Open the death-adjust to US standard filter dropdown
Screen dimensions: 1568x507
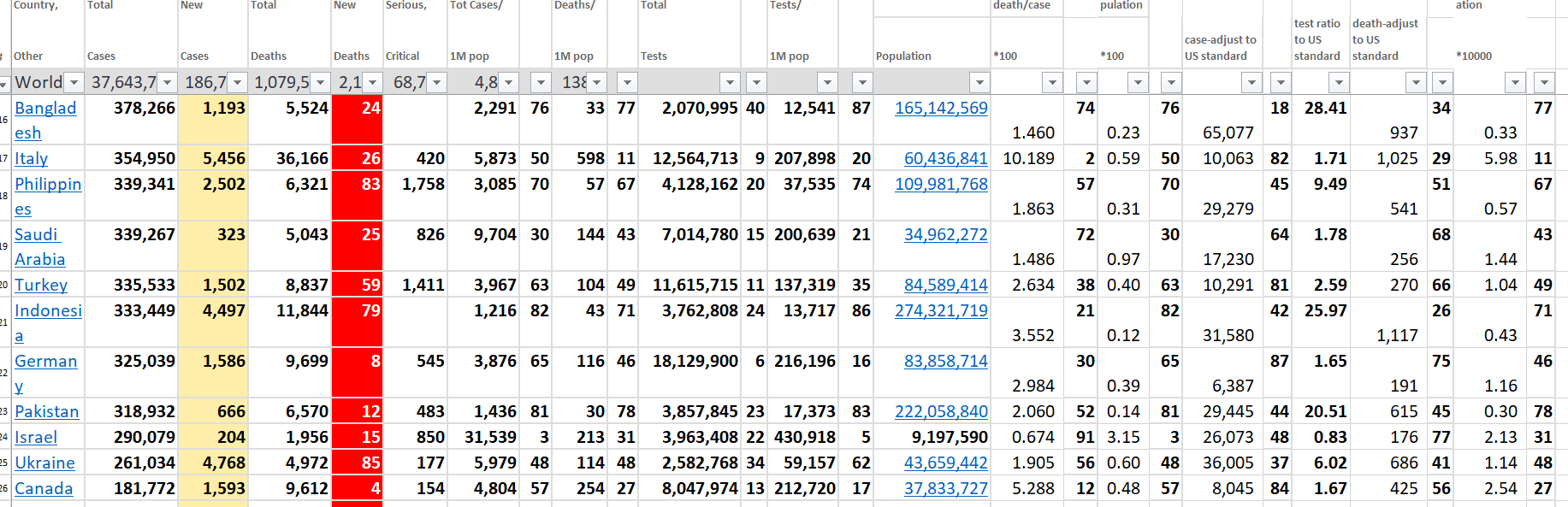[x=1416, y=83]
